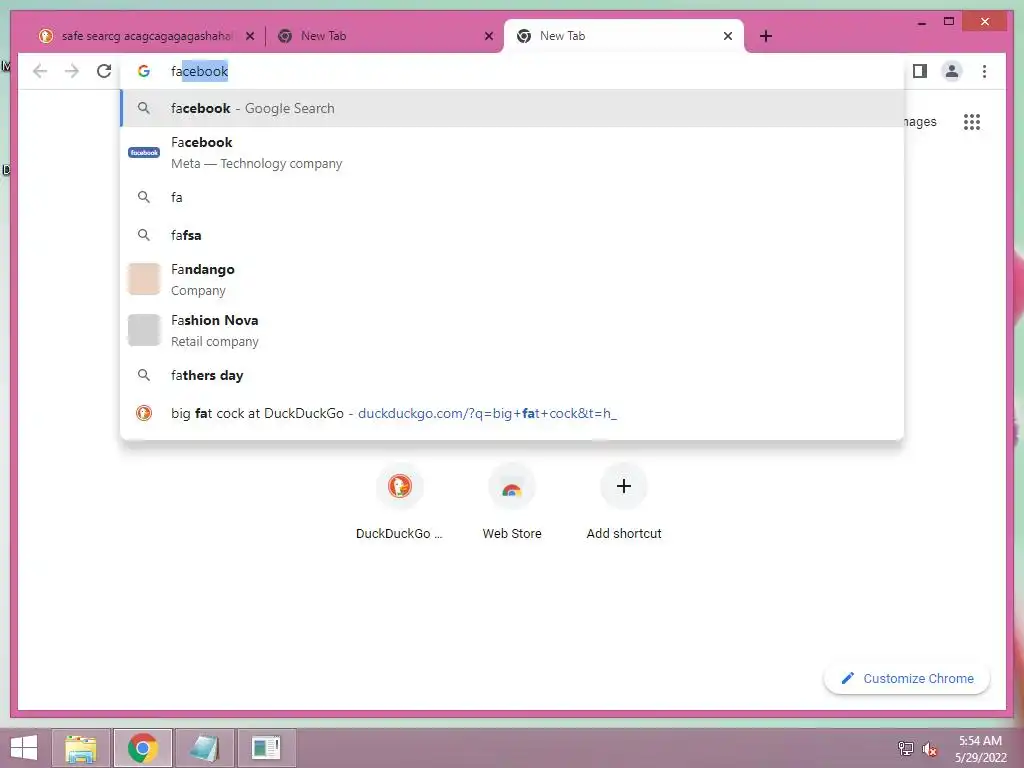The width and height of the screenshot is (1024, 768).
Task: Click the DuckDuckGo icon in history suggestion
Action: click(x=144, y=413)
